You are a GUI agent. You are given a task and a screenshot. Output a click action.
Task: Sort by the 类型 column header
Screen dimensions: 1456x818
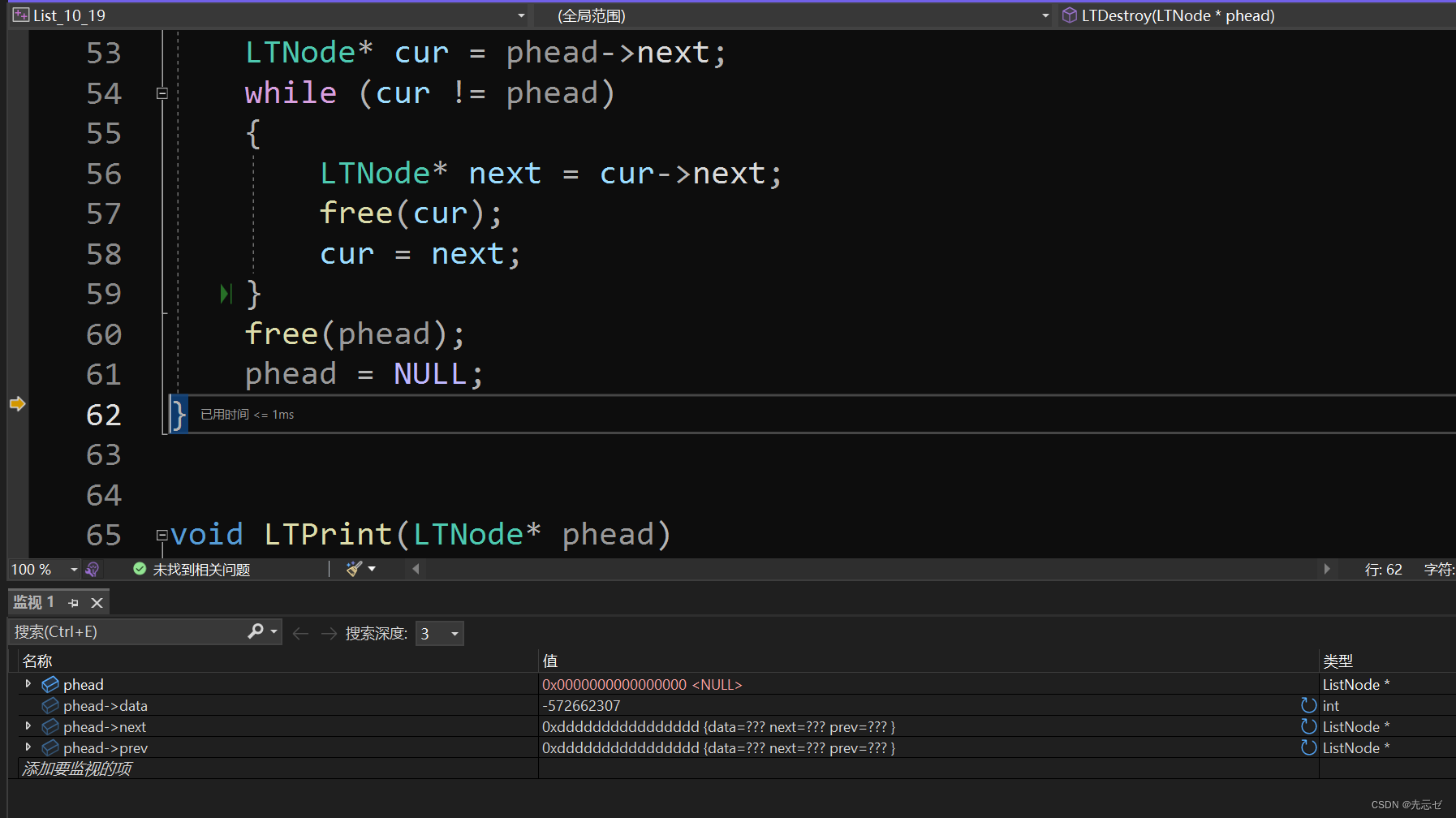click(1387, 661)
